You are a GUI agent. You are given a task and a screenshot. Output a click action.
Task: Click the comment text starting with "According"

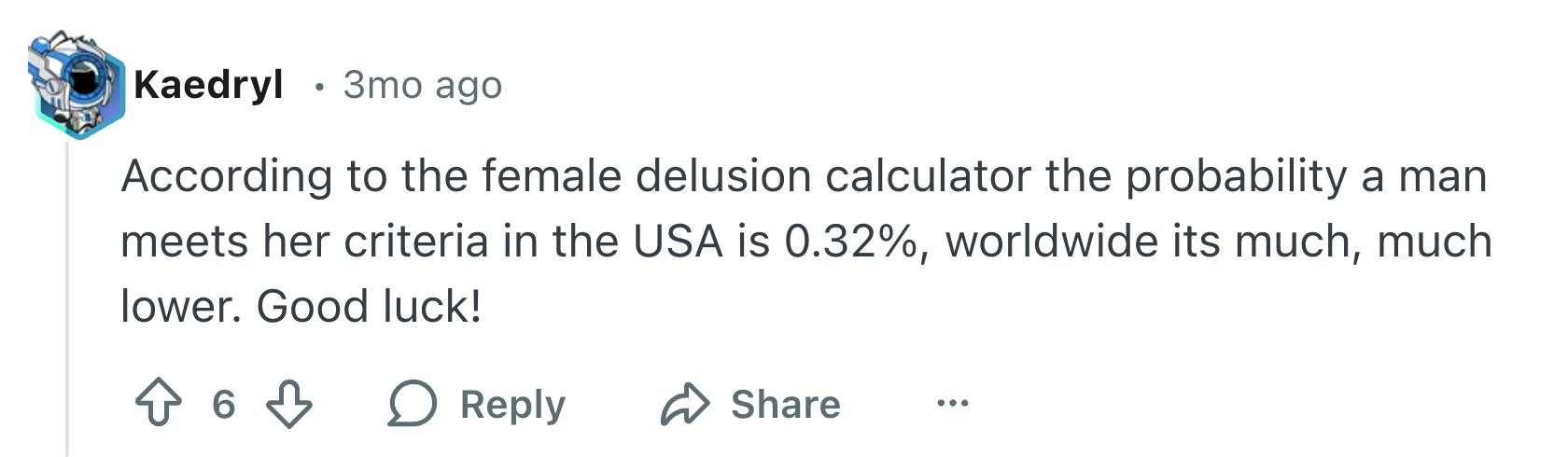pos(226,176)
